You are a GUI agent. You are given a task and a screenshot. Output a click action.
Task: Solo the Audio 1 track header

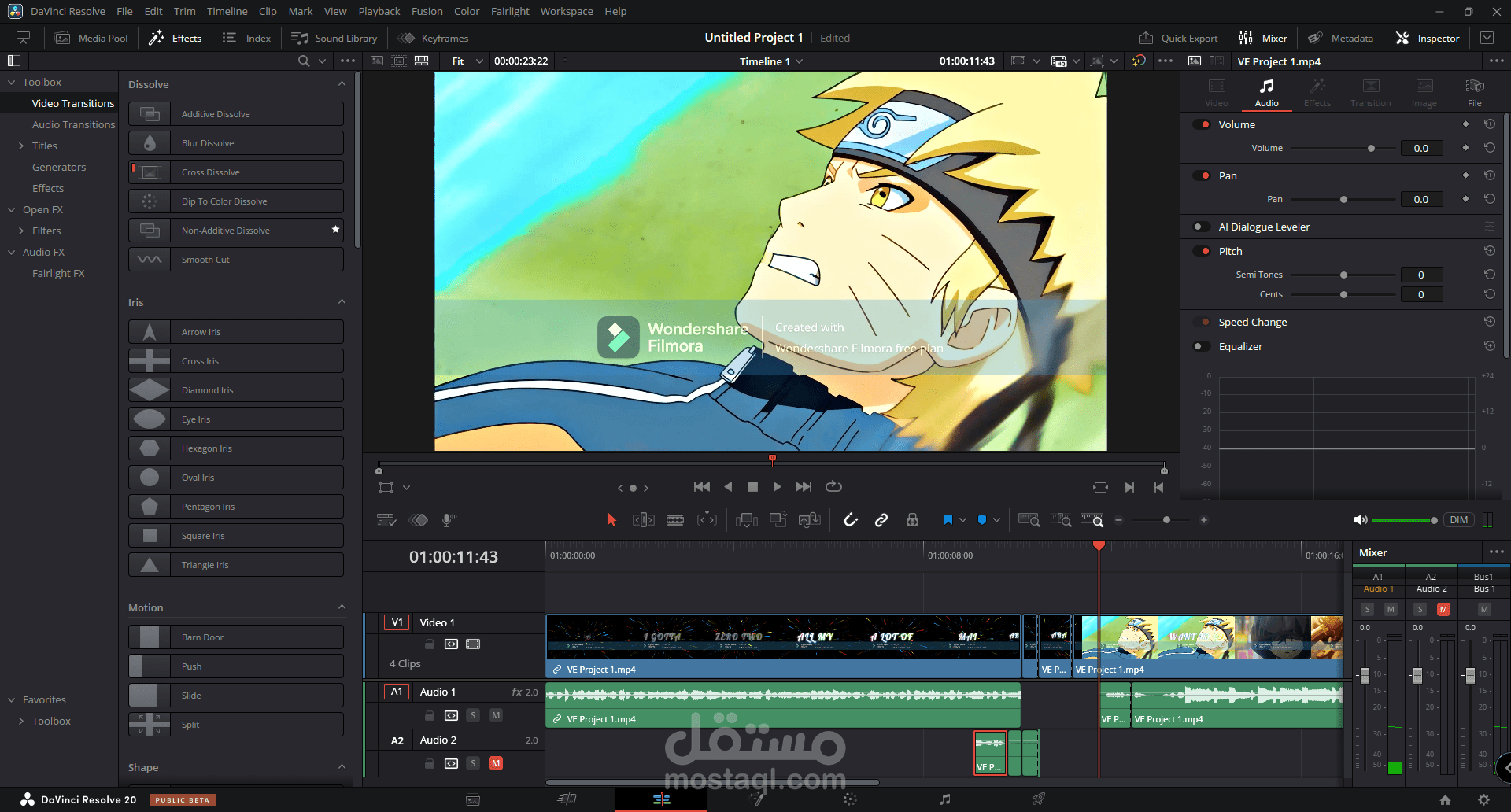pos(473,715)
